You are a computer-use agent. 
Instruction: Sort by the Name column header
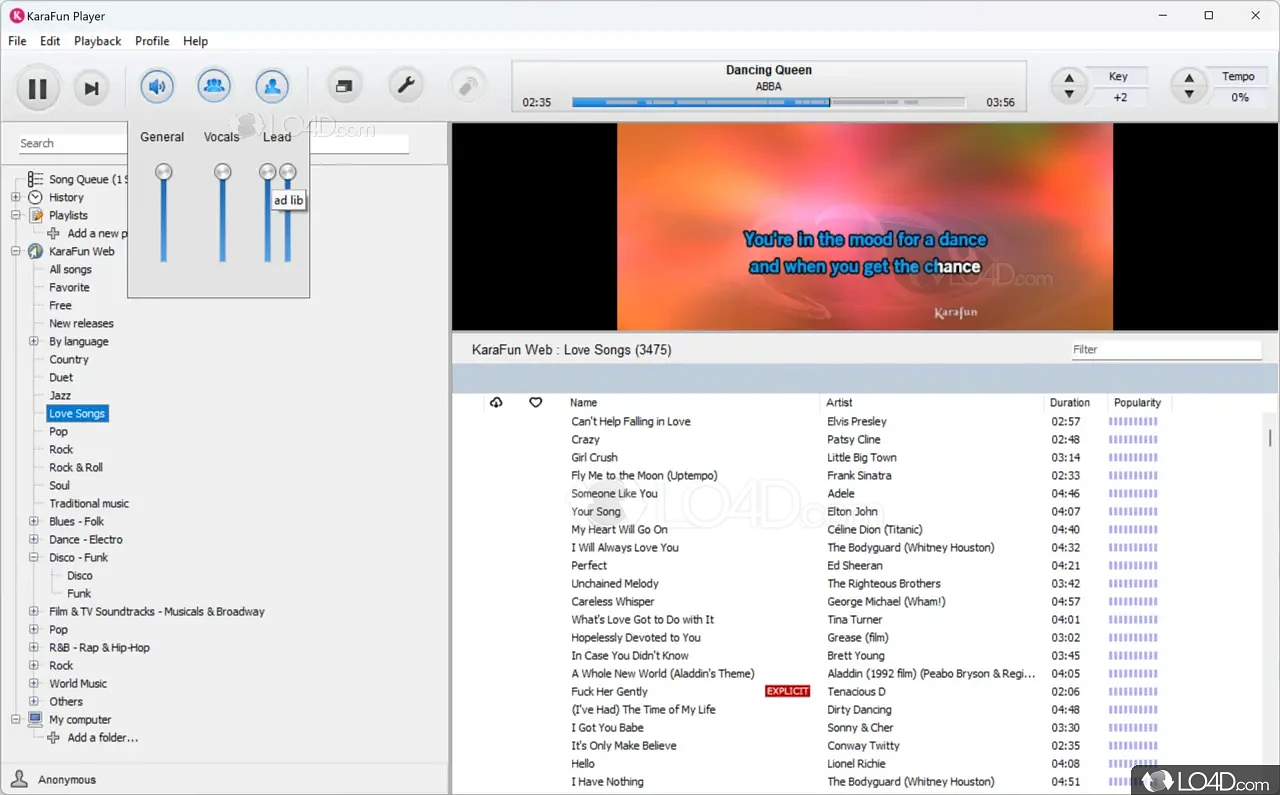point(584,402)
